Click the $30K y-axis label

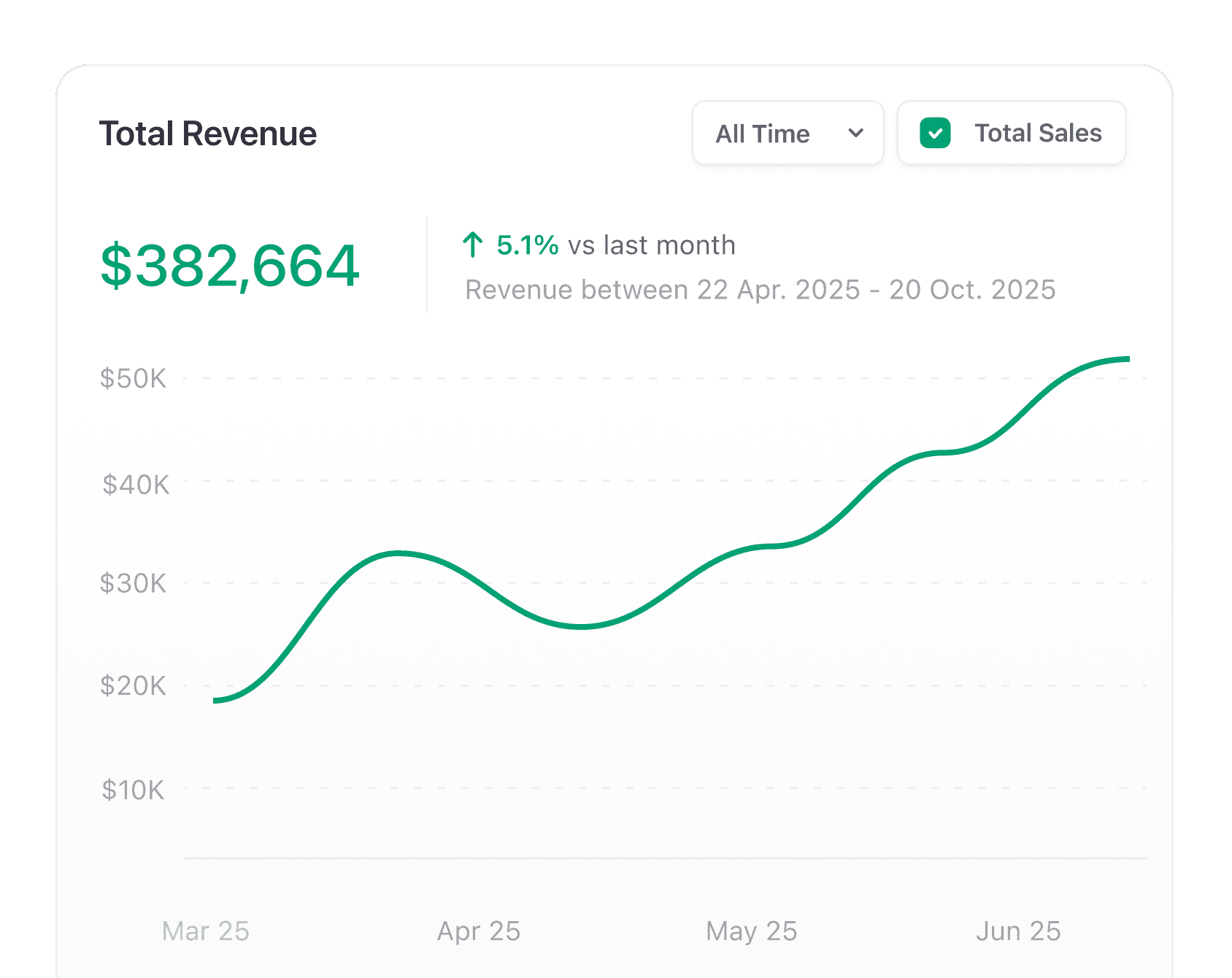(x=133, y=583)
